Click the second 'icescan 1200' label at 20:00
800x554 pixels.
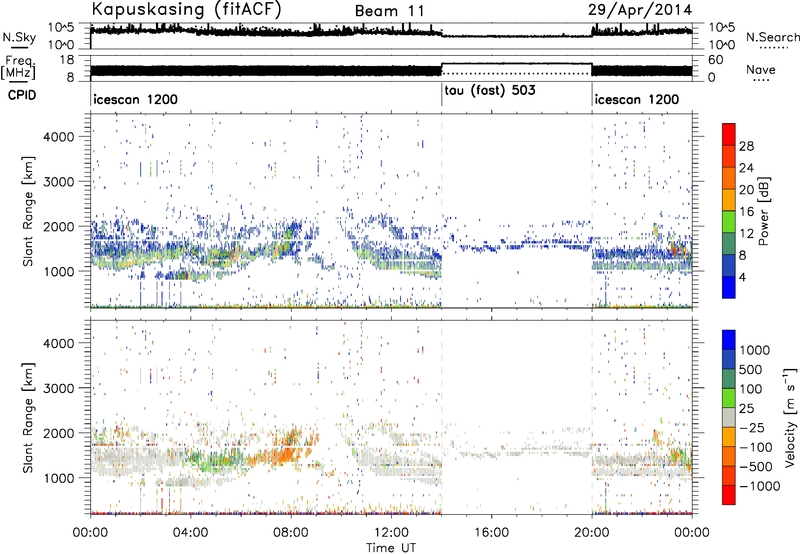pos(637,99)
